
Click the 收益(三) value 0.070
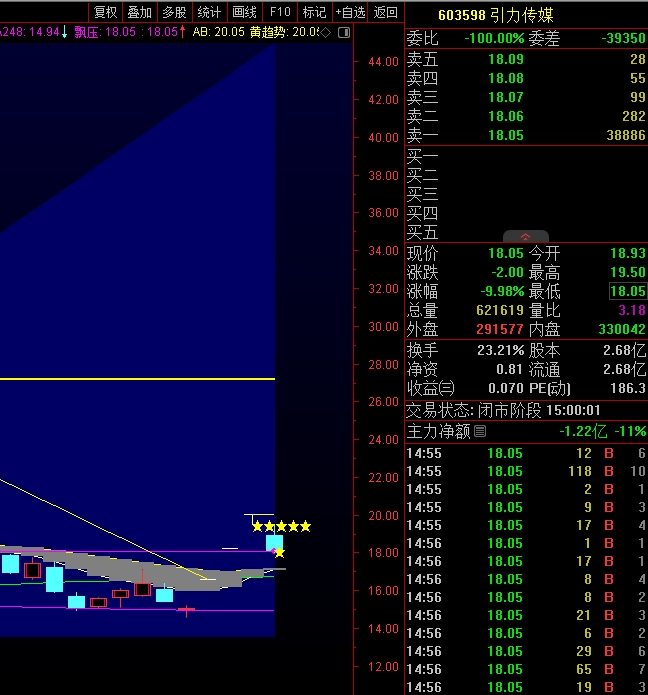pos(506,389)
